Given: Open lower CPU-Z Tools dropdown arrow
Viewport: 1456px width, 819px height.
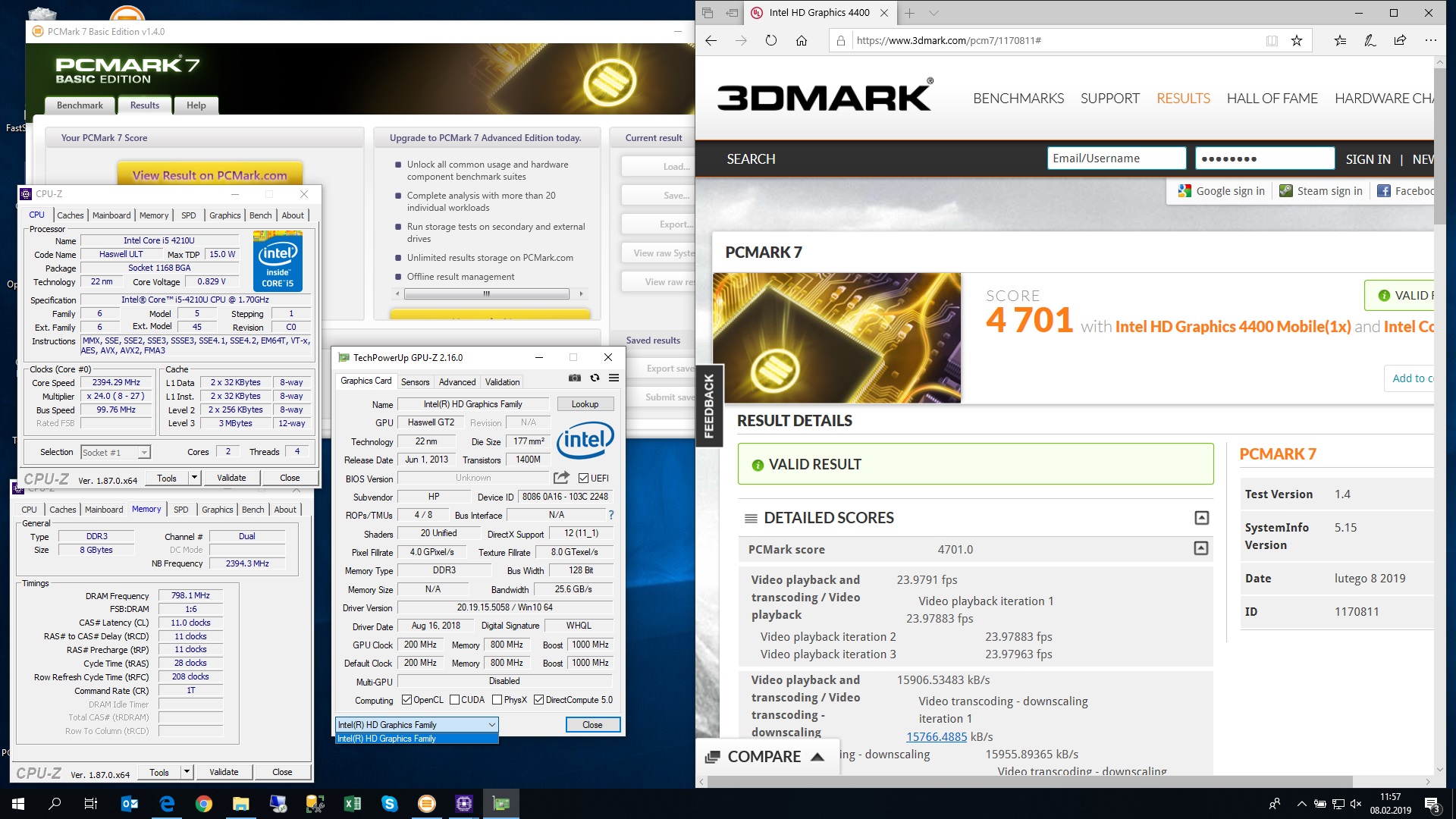Looking at the screenshot, I should (187, 772).
